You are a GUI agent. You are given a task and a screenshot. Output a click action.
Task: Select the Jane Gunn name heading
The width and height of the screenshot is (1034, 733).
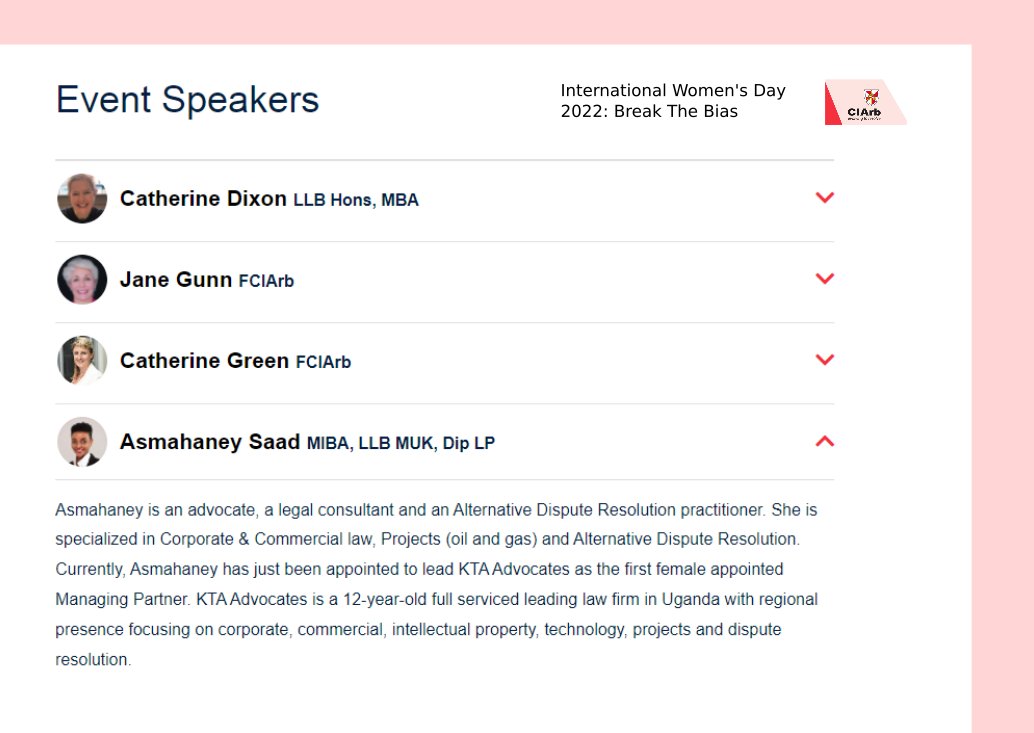coord(175,279)
